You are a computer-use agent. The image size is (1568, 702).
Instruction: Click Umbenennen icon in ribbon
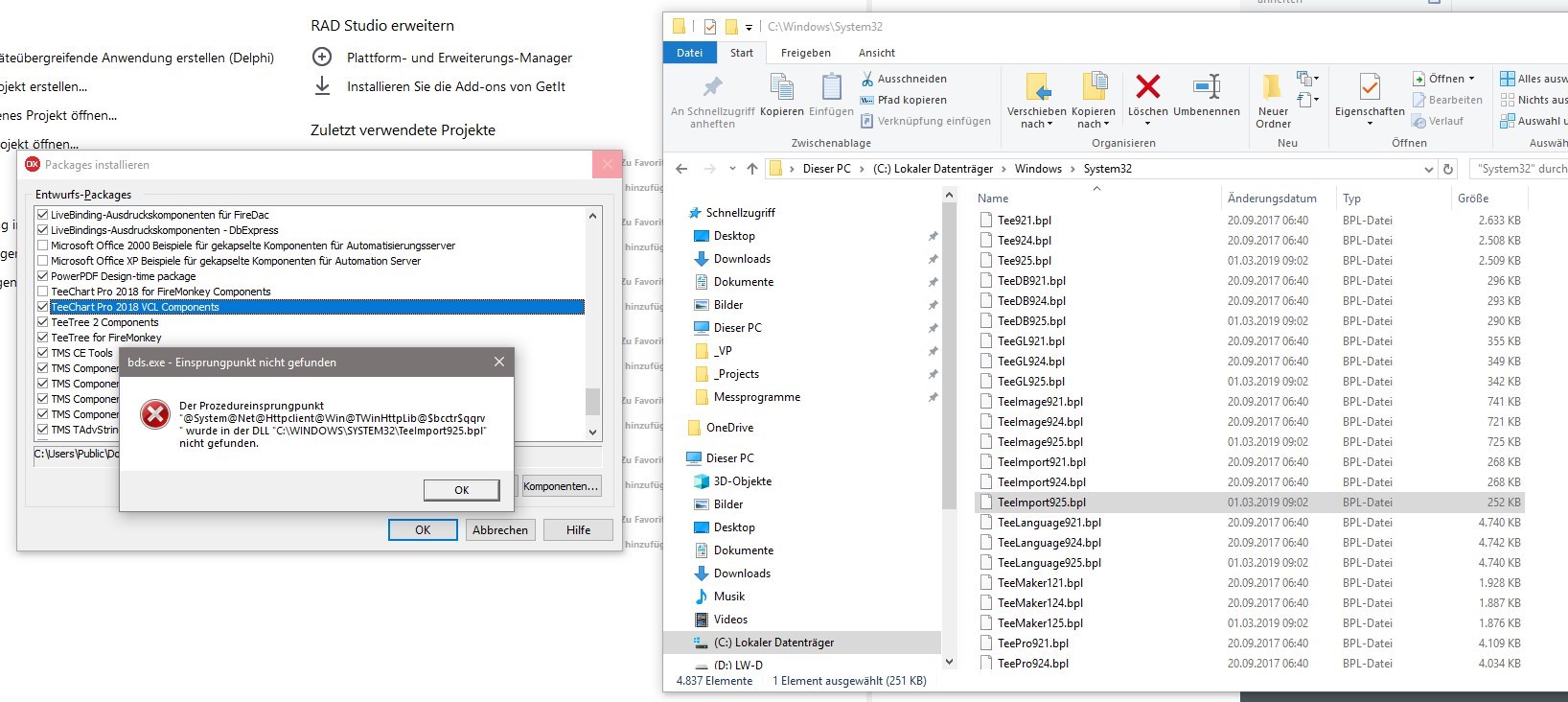(1207, 87)
